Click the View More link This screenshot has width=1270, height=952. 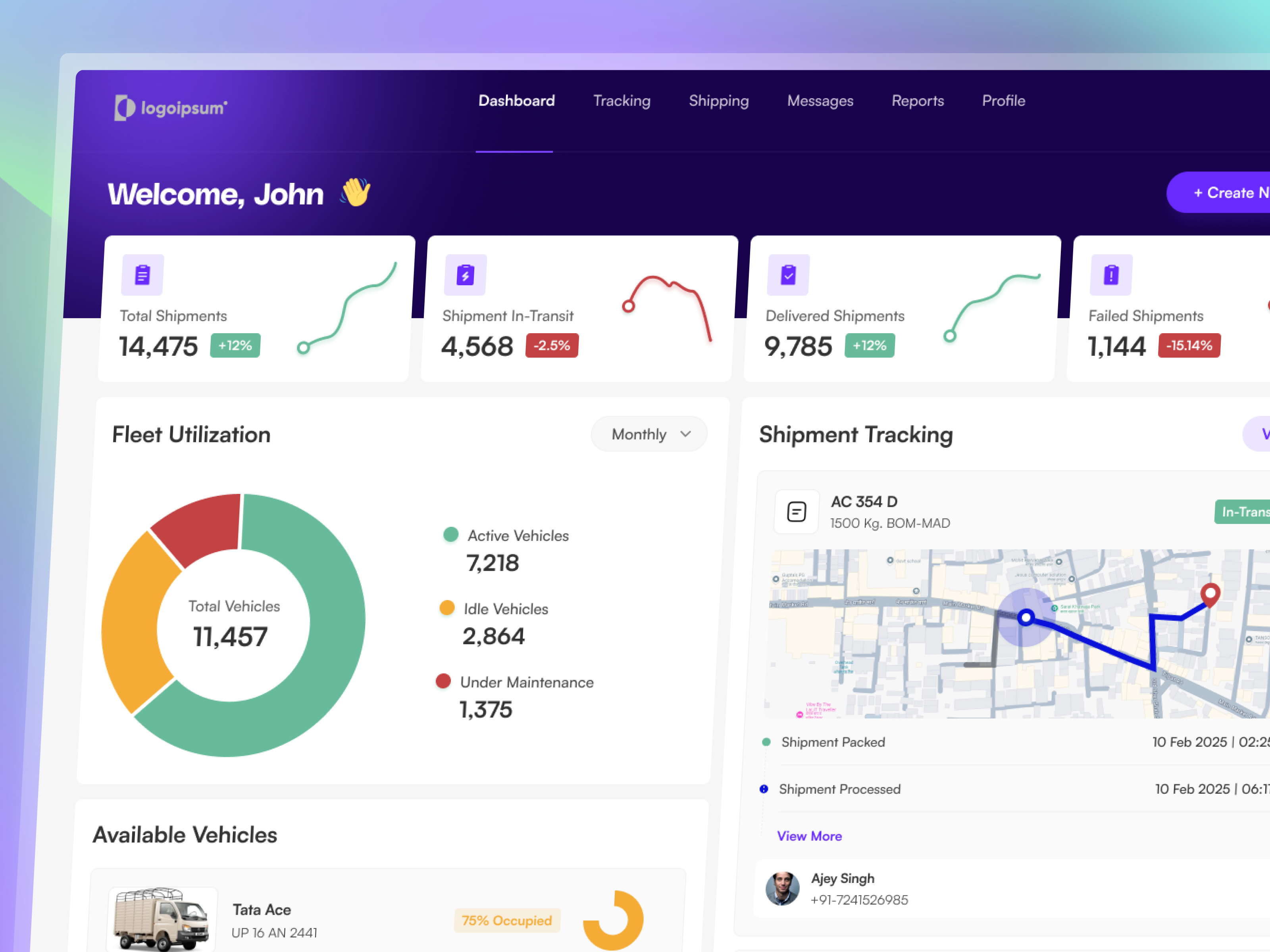pos(809,836)
